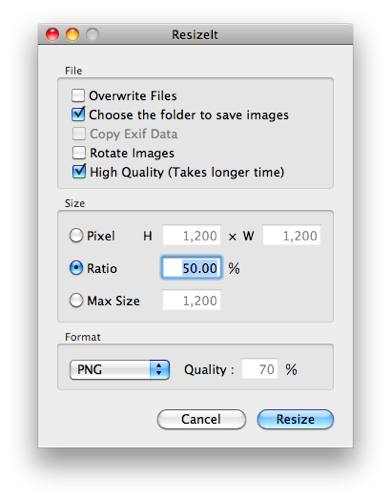Click the ResizeIt title bar

(x=195, y=34)
